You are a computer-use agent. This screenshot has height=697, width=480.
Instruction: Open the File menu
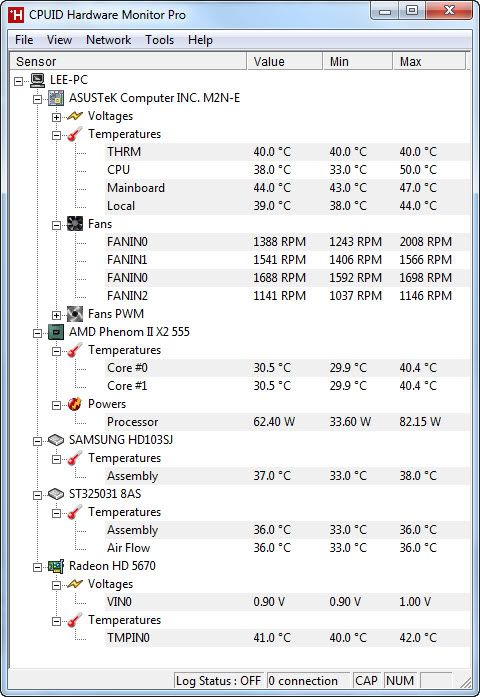(x=24, y=40)
